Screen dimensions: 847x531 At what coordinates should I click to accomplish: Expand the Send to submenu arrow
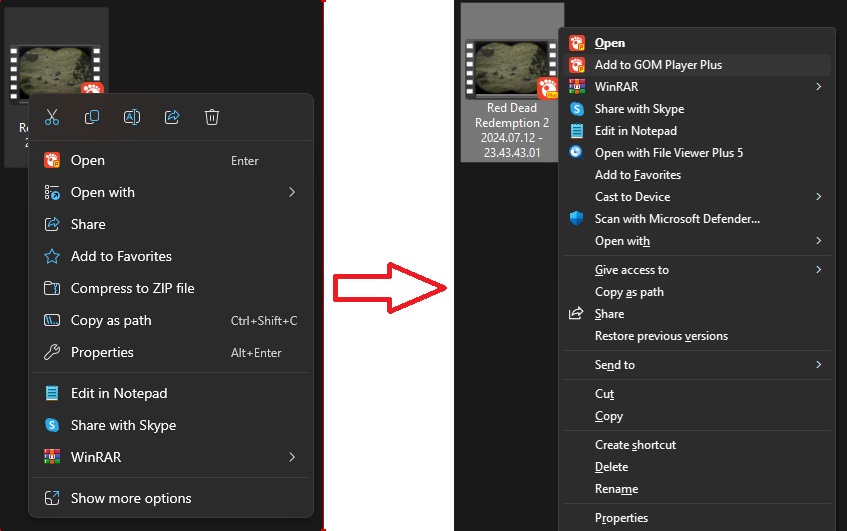coord(818,365)
